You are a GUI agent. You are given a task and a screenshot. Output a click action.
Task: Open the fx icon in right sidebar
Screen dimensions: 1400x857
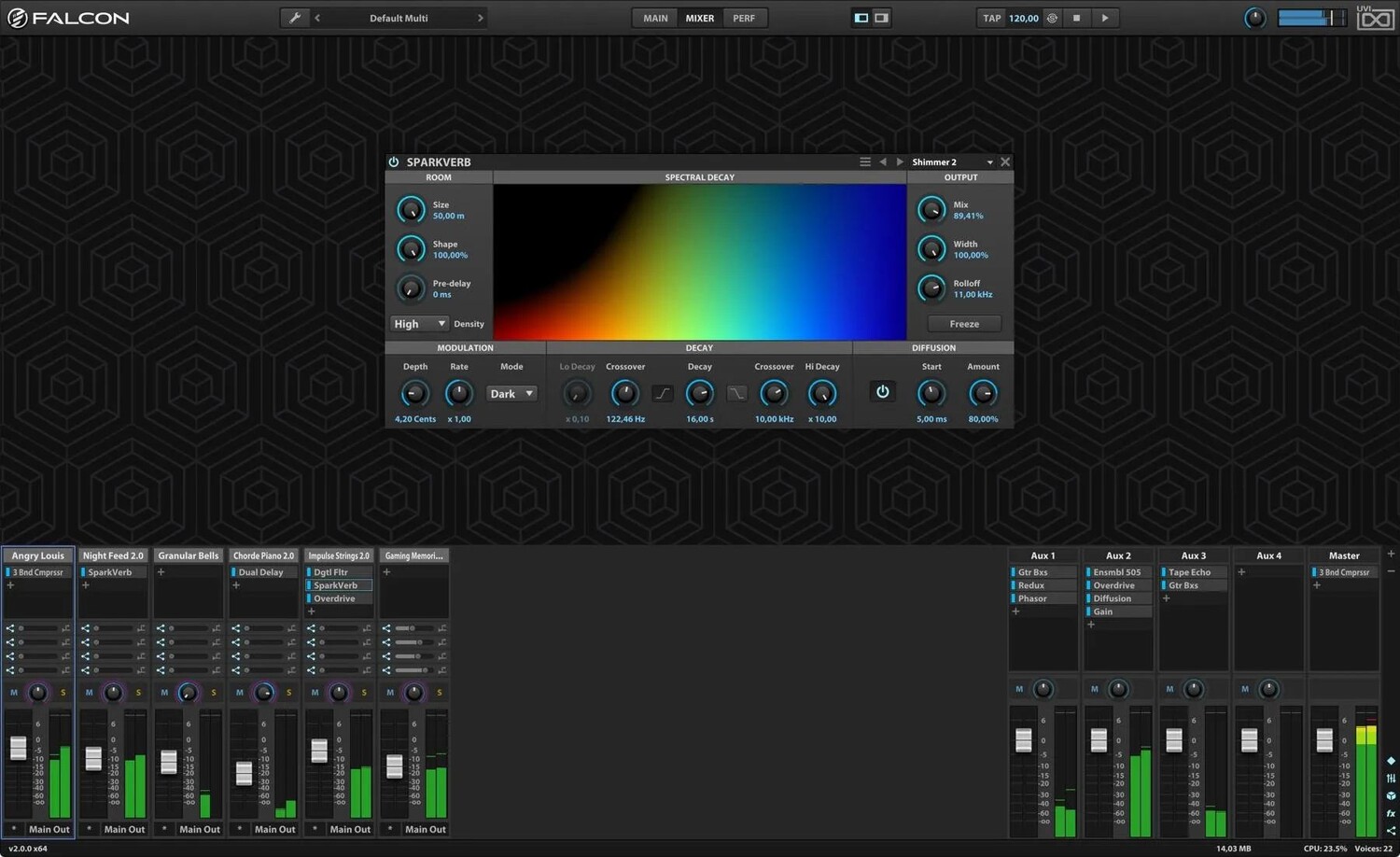pos(1391,813)
